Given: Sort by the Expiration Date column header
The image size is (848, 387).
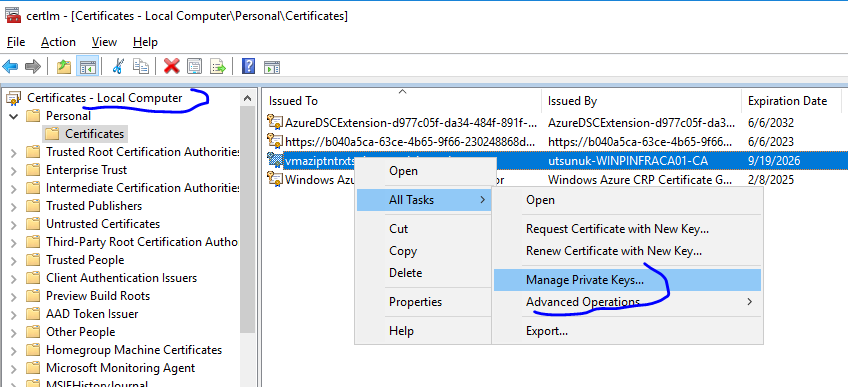Looking at the screenshot, I should point(791,101).
